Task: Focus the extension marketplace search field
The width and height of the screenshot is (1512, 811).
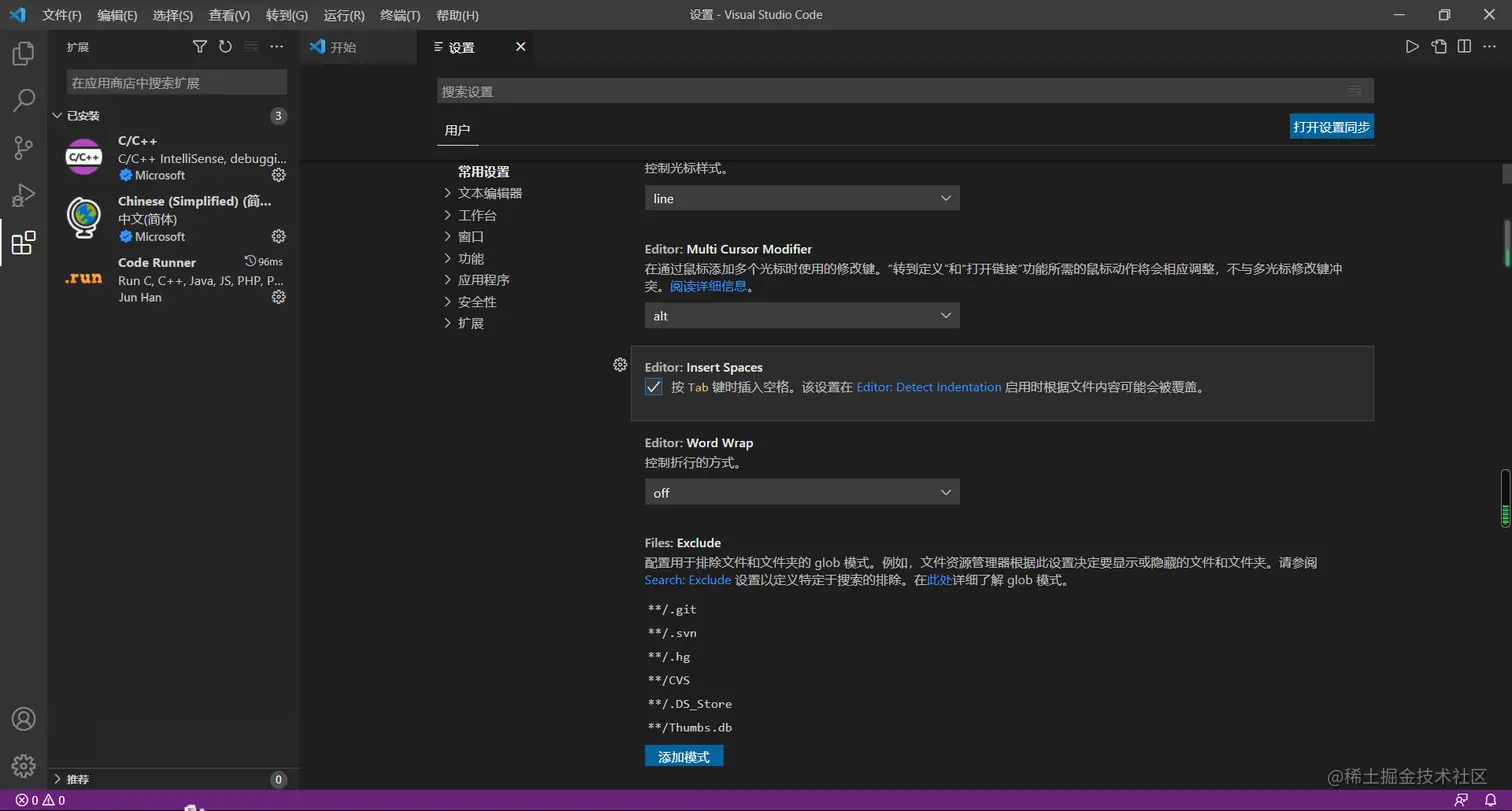Action: click(x=177, y=83)
